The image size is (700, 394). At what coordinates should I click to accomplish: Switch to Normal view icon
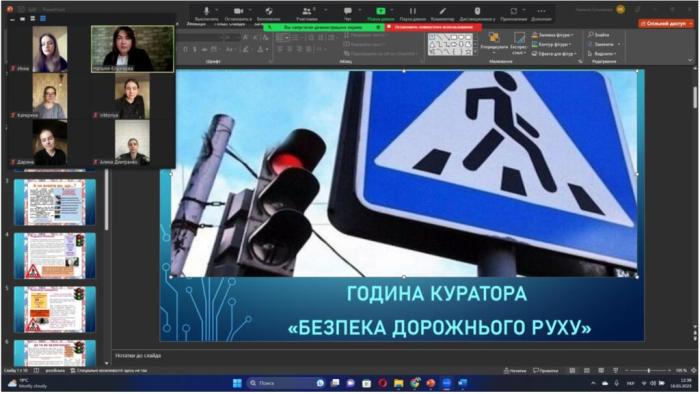[572, 370]
